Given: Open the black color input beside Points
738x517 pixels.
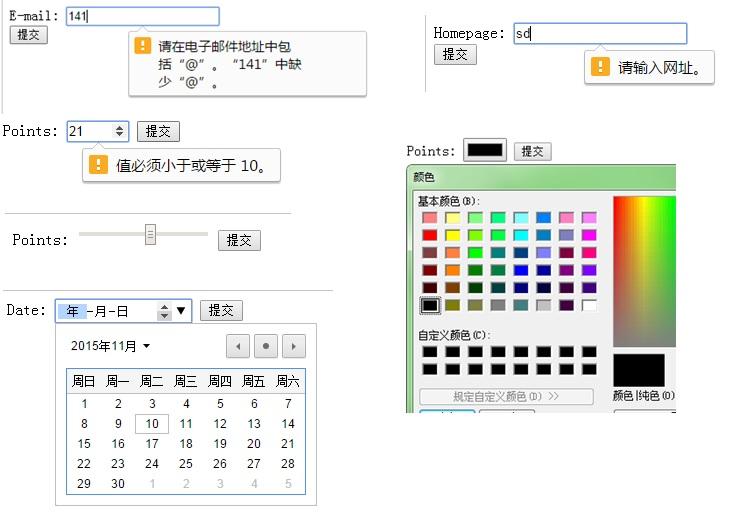Looking at the screenshot, I should (484, 151).
